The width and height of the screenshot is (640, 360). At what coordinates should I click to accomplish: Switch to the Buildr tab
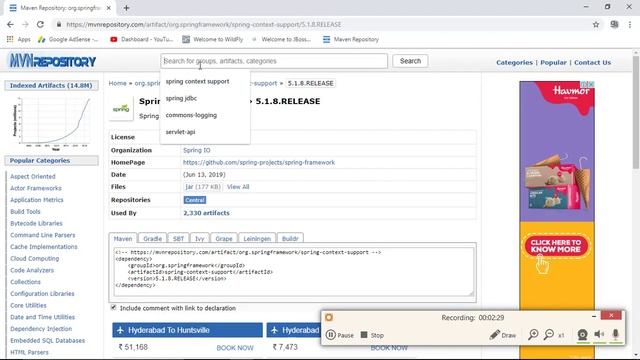click(x=290, y=238)
